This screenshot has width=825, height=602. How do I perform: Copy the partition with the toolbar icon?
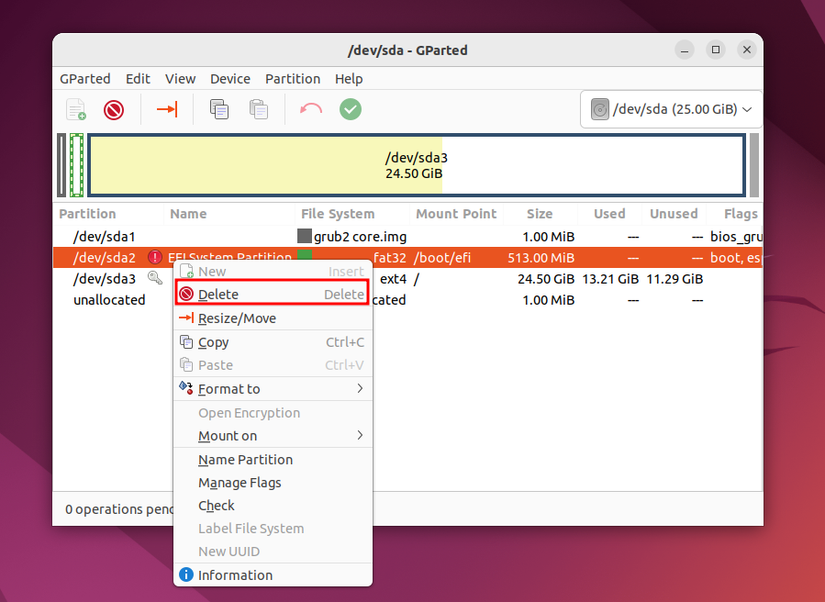tap(218, 109)
